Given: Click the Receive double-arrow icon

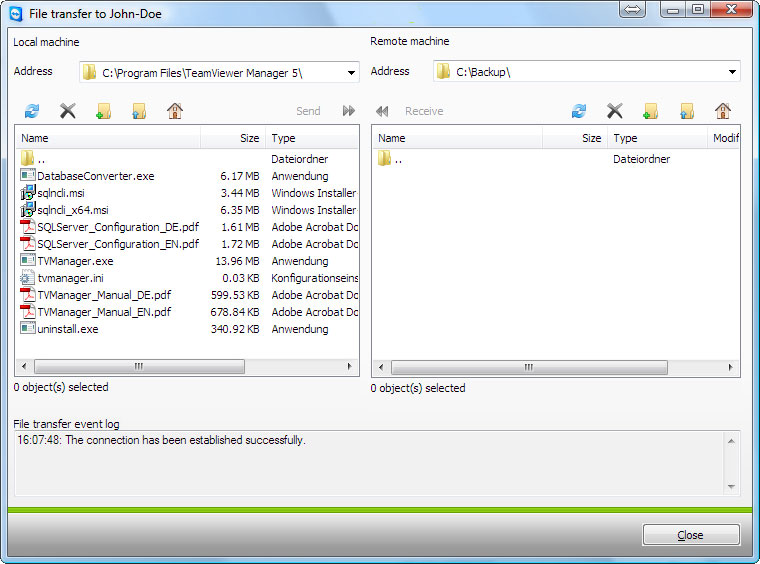Looking at the screenshot, I should (382, 111).
